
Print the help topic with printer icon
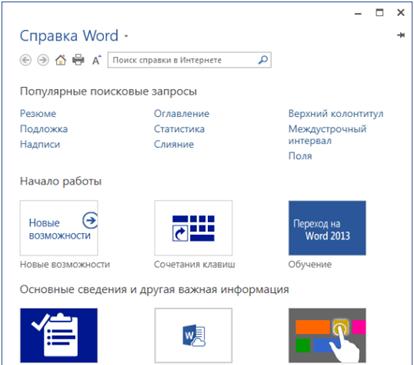click(x=78, y=60)
